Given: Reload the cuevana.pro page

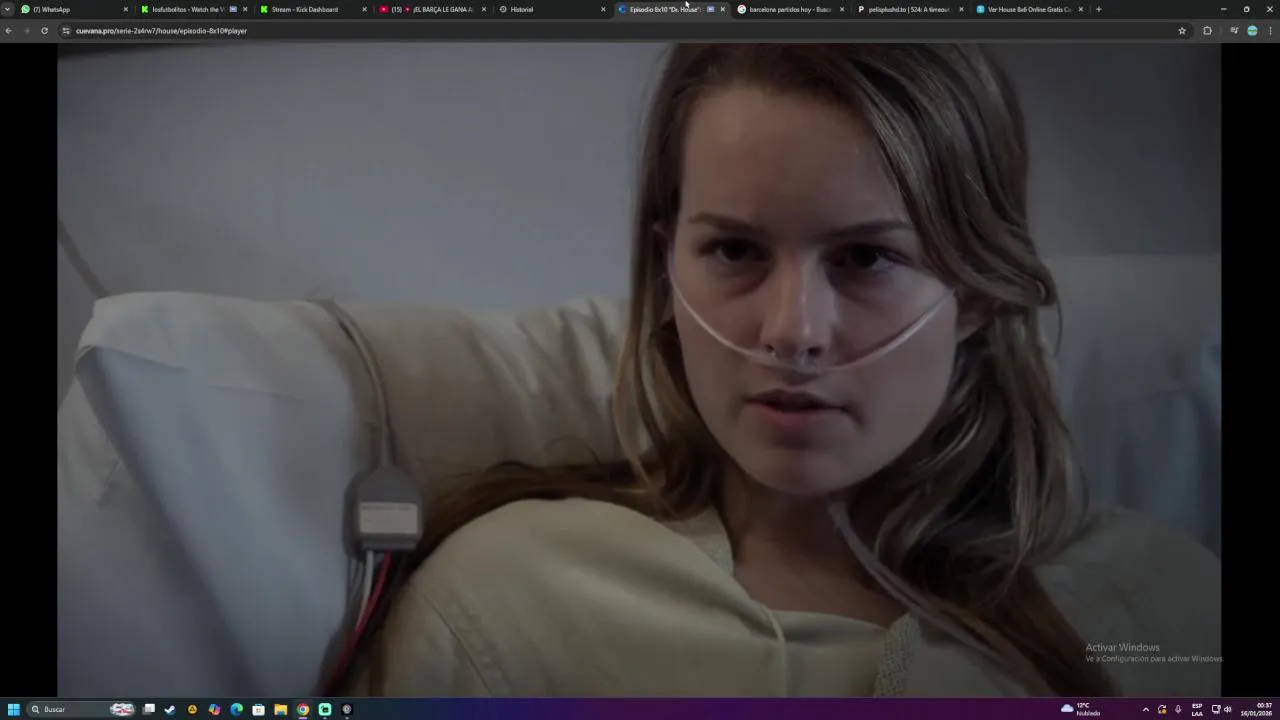Looking at the screenshot, I should [44, 31].
